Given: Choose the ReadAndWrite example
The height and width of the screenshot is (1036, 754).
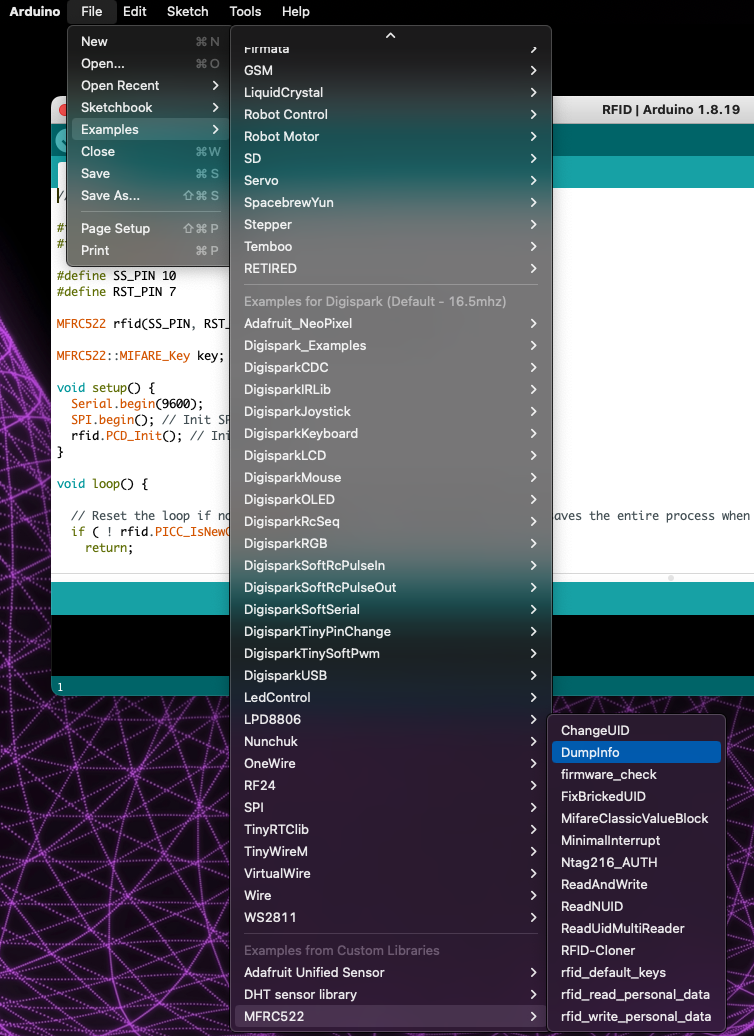Looking at the screenshot, I should click(x=636, y=884).
